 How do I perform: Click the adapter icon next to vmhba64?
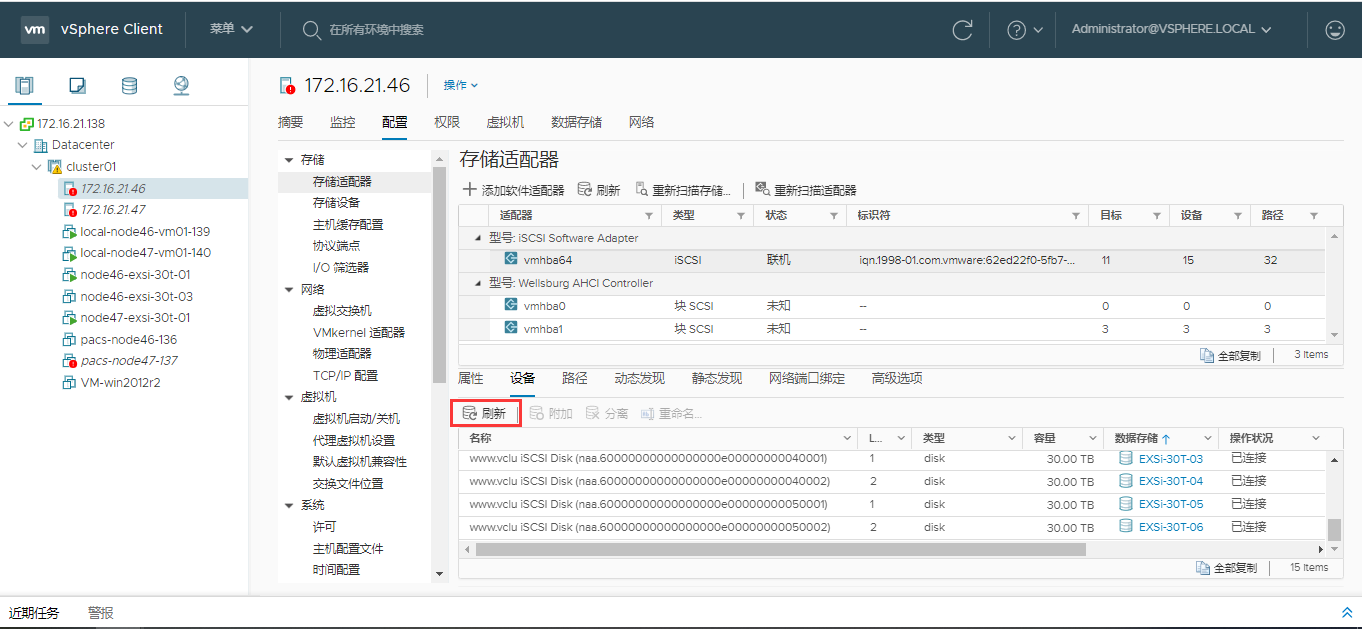pos(511,259)
